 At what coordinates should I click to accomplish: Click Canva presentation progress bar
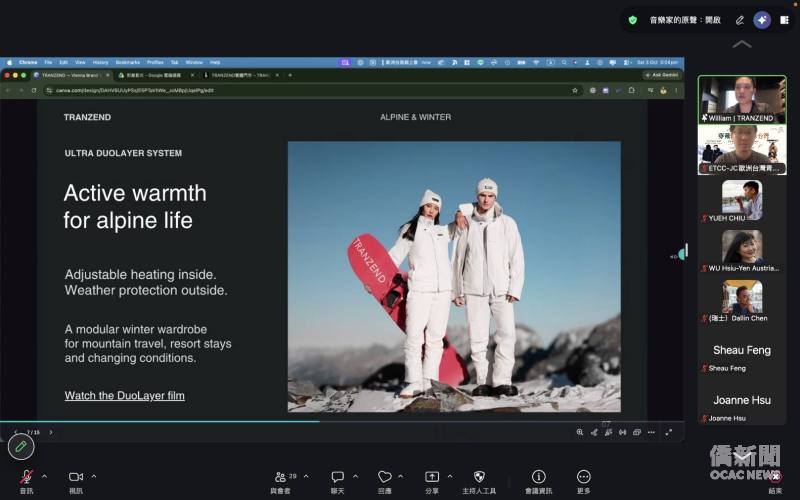[342, 421]
